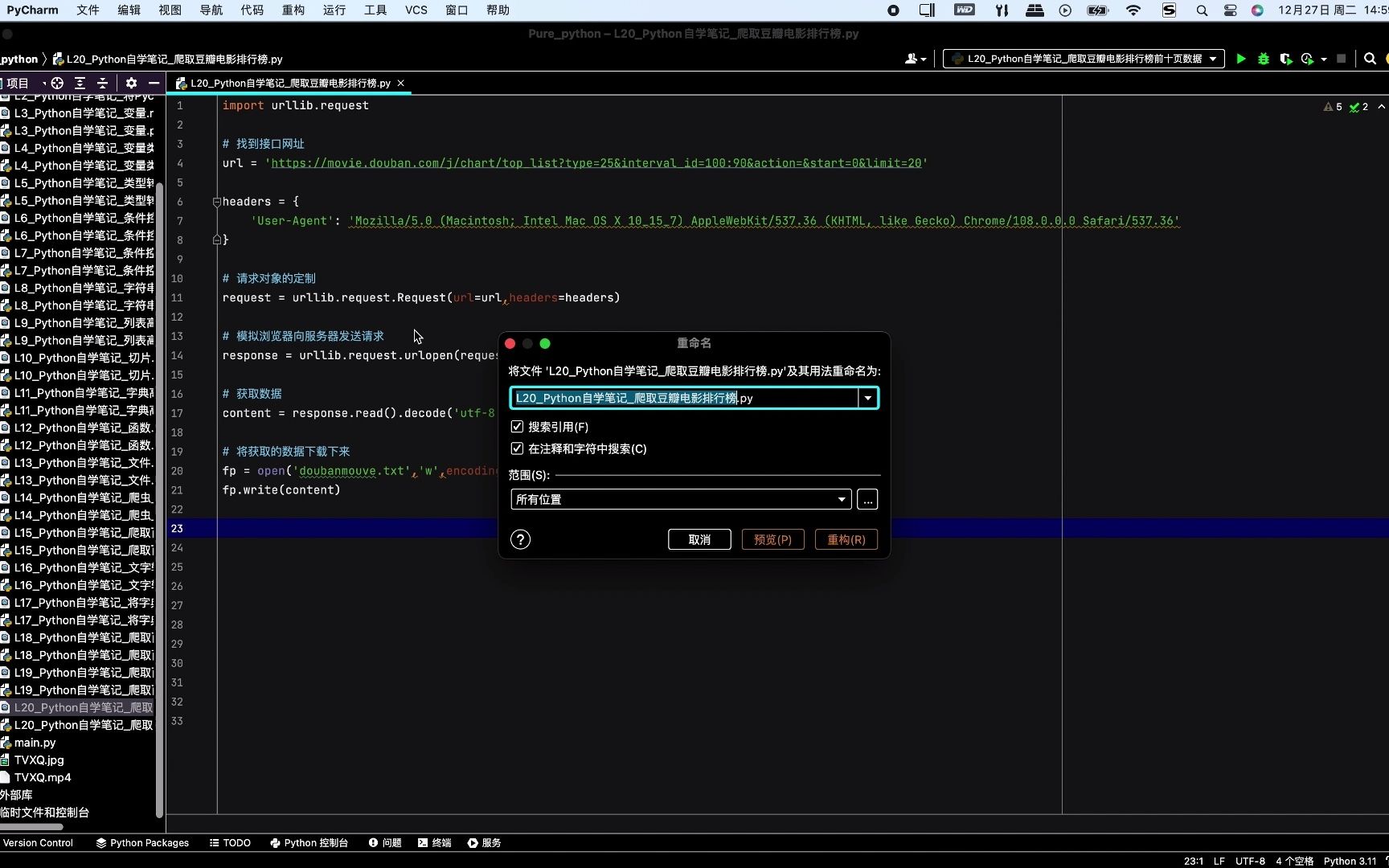Select 临时文件和控制台 in the project tree
Screen dimensions: 1389x868
(x=44, y=813)
